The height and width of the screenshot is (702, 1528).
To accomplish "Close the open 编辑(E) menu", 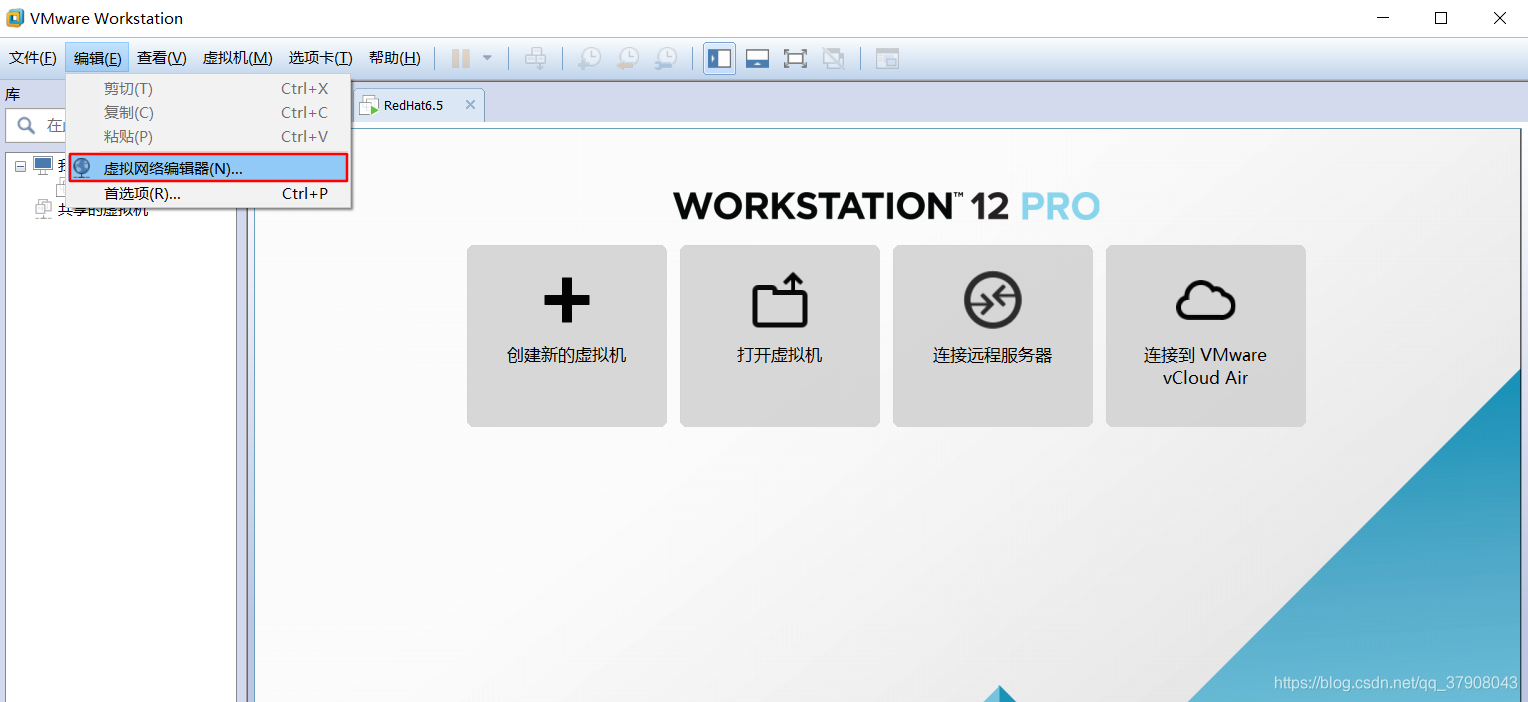I will (97, 58).
